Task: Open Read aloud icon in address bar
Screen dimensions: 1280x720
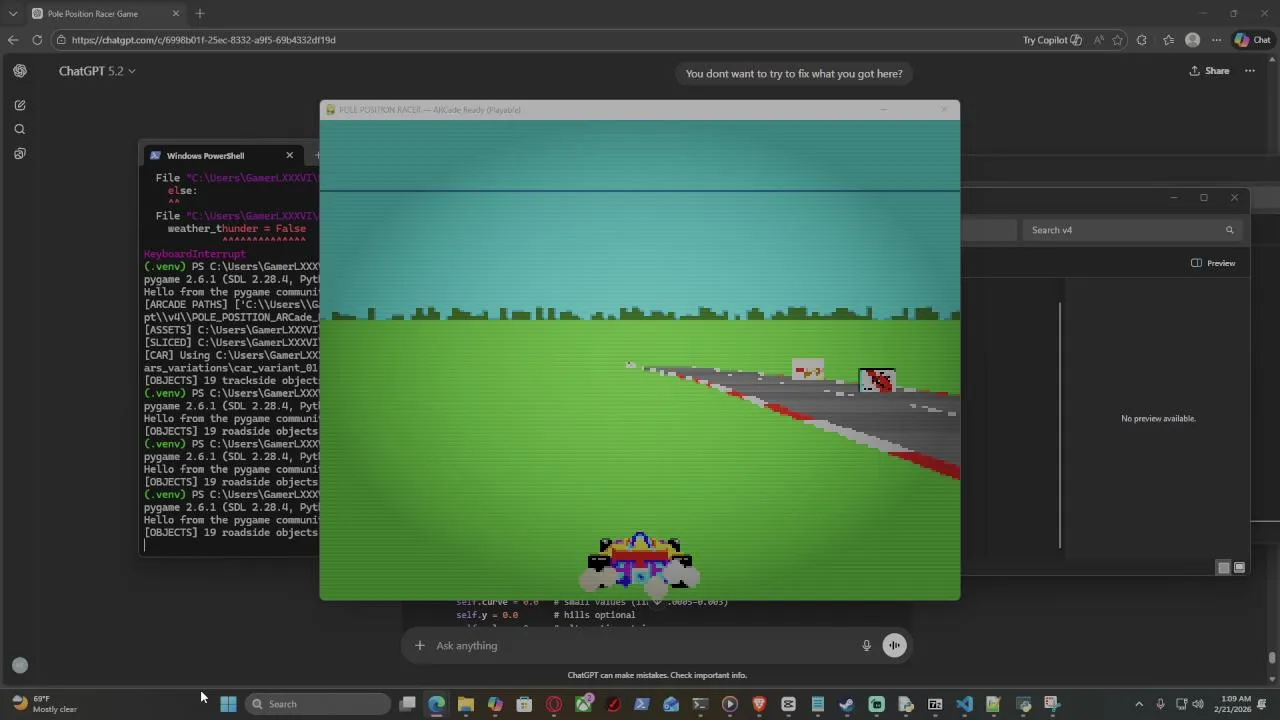Action: (x=1099, y=40)
